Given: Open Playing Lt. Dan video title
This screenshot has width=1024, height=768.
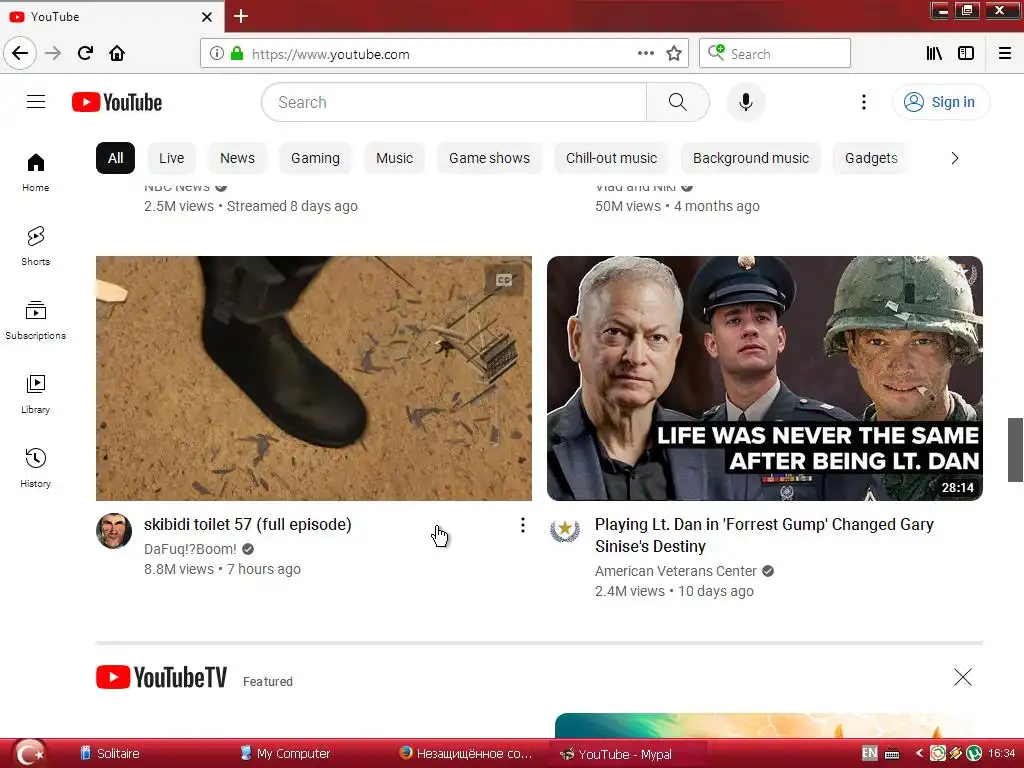Looking at the screenshot, I should pos(764,536).
